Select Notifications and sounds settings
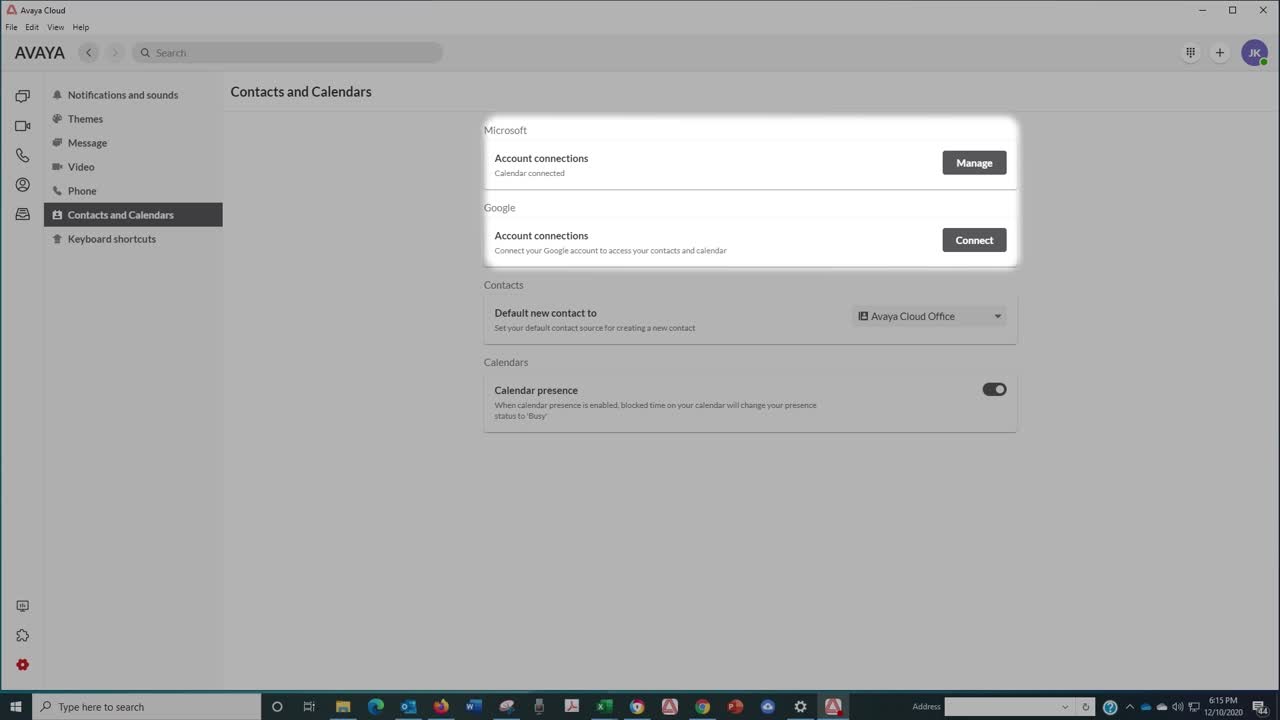The width and height of the screenshot is (1280, 720). 133,95
